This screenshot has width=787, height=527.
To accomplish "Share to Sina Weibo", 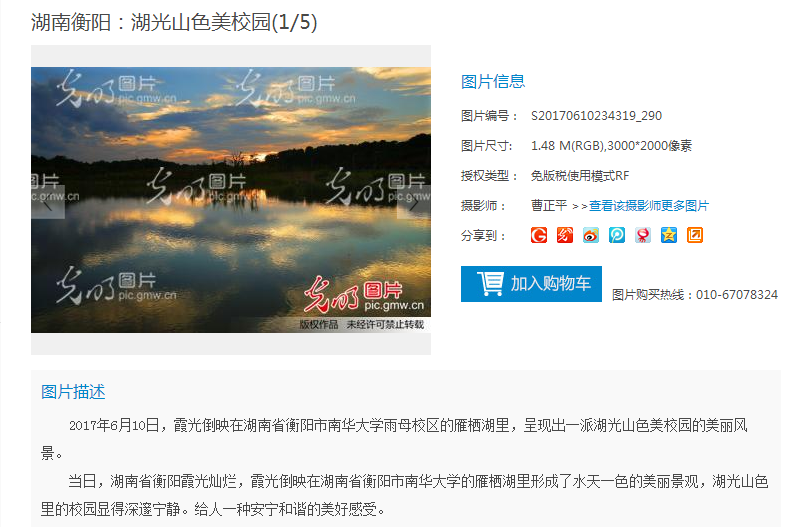I will 591,235.
